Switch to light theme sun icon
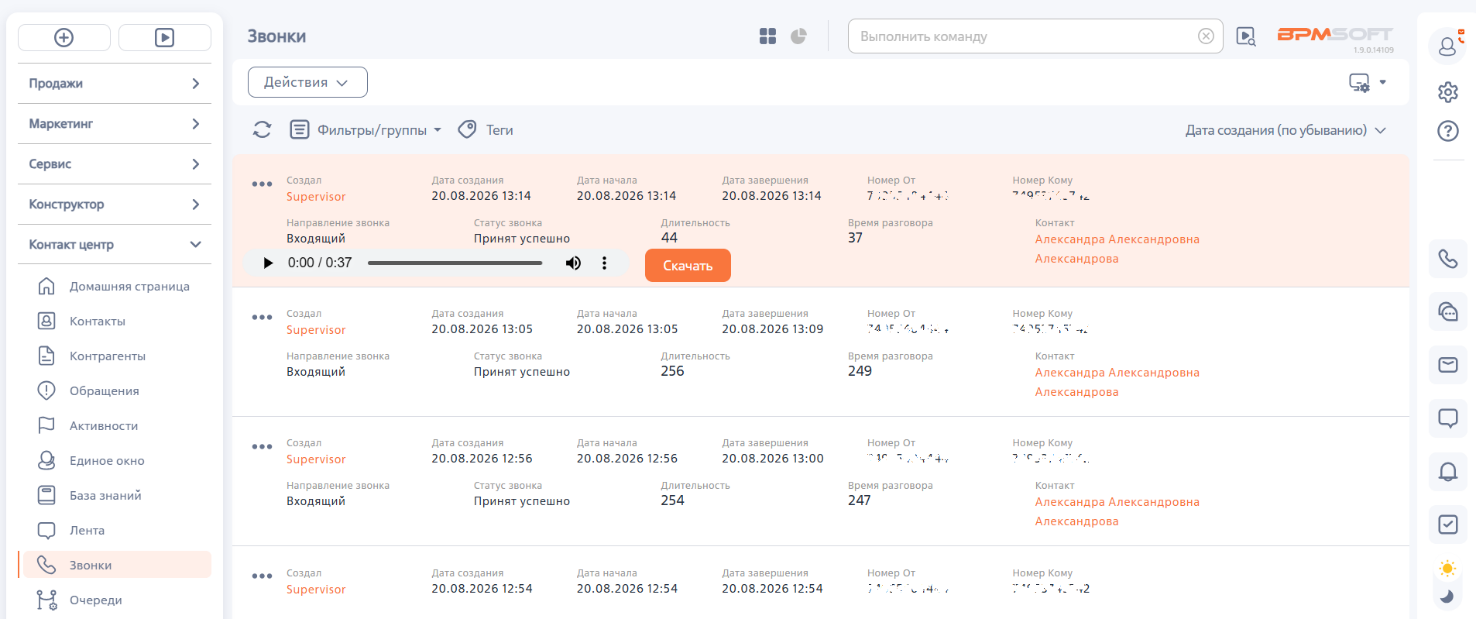 [1447, 569]
